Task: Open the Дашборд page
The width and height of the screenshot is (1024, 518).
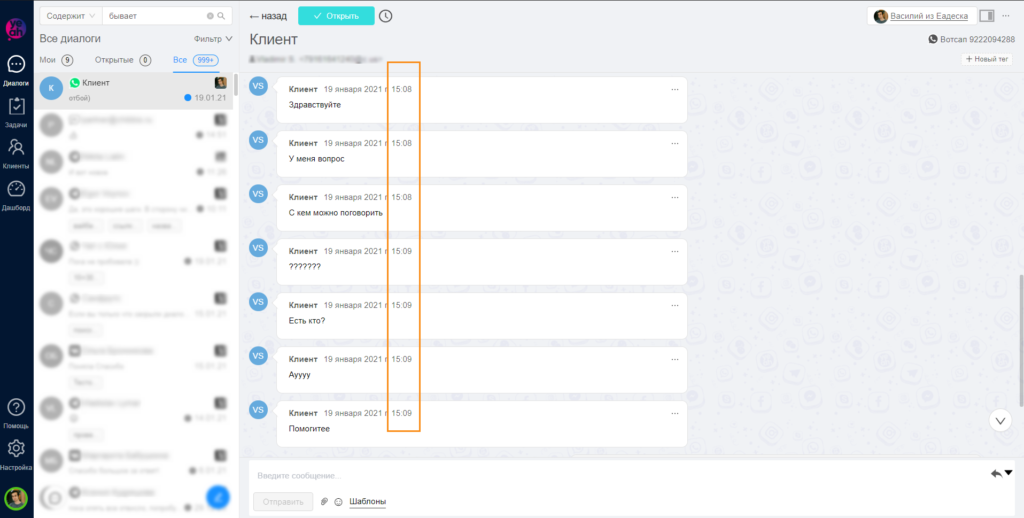Action: point(16,194)
